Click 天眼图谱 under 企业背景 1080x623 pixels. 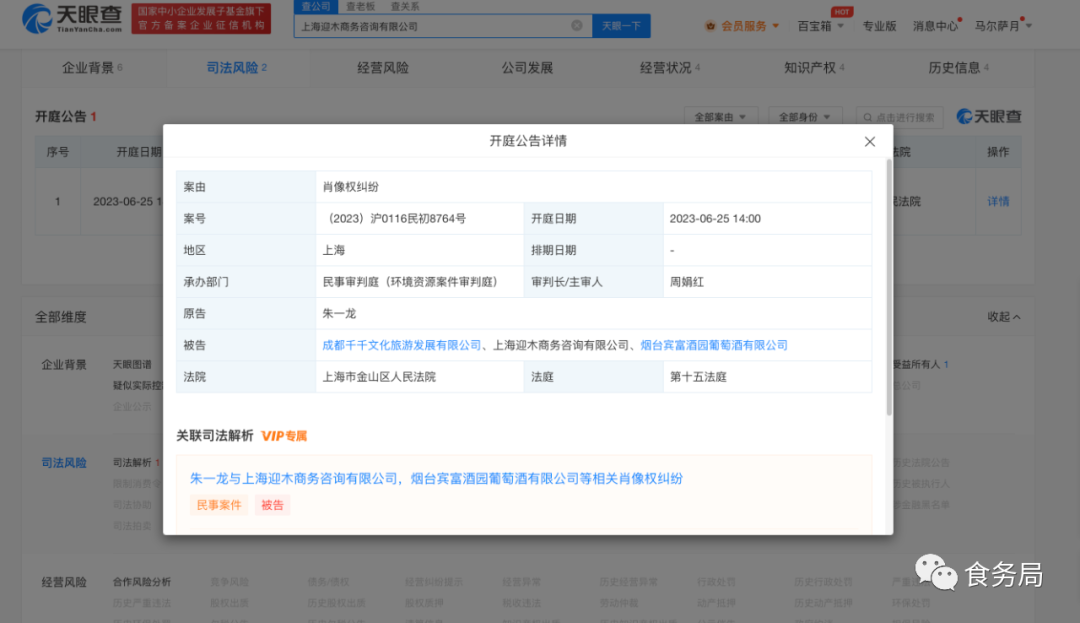click(x=132, y=364)
